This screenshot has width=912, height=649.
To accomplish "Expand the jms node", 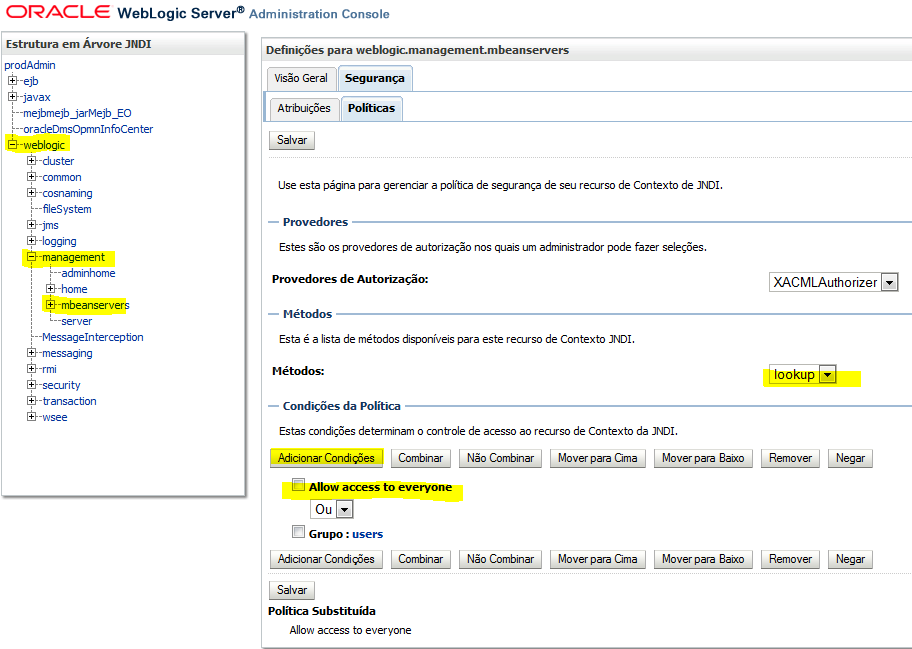I will click(x=31, y=224).
